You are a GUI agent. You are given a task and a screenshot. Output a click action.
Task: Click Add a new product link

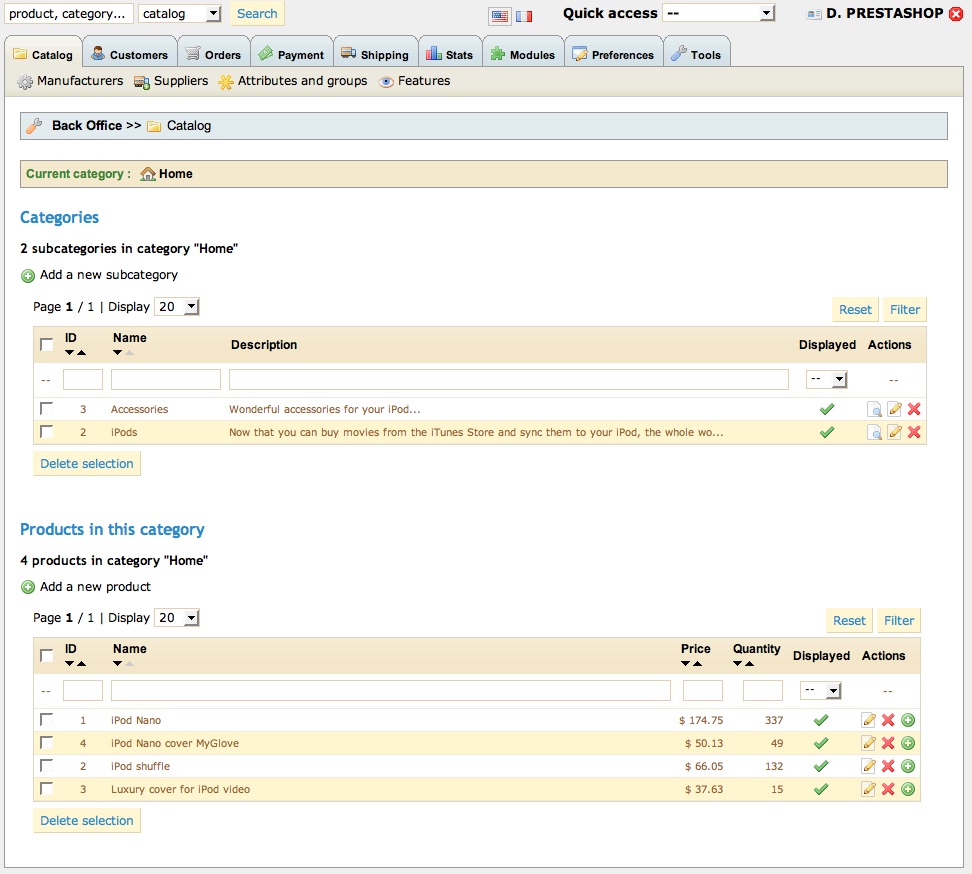tap(95, 587)
